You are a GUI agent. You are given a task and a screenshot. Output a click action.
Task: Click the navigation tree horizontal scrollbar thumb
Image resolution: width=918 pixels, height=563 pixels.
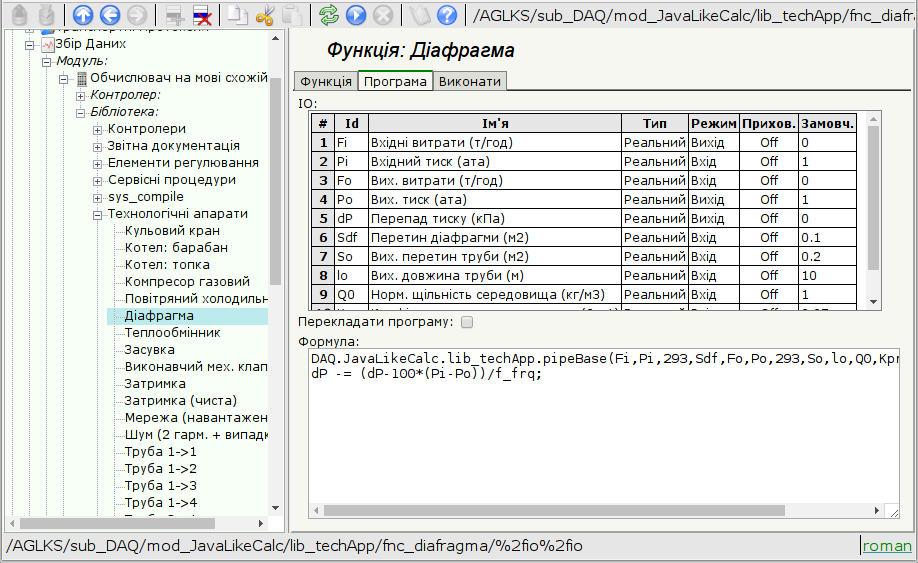(117, 523)
